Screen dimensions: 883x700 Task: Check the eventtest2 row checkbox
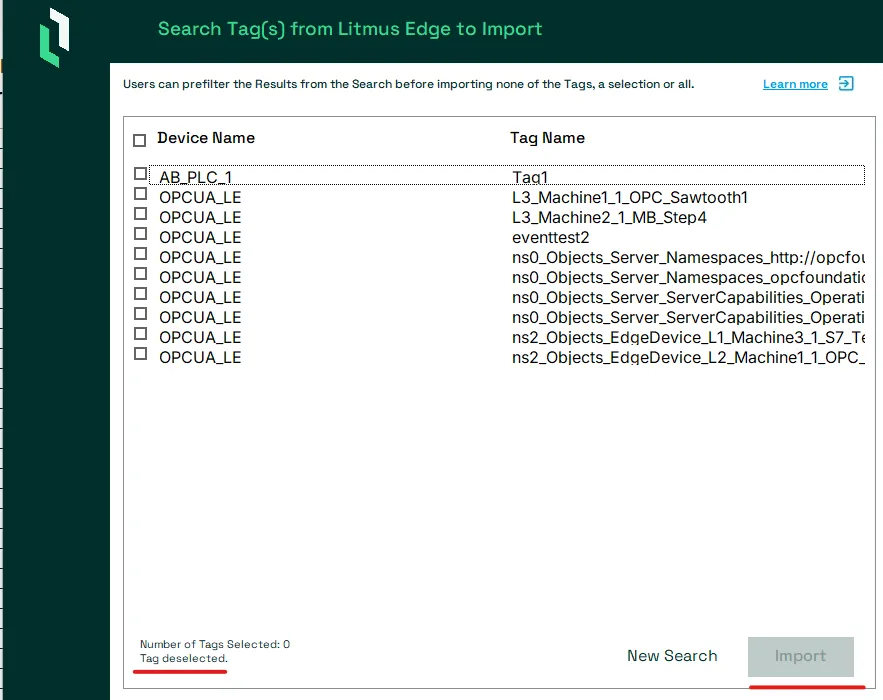tap(141, 234)
